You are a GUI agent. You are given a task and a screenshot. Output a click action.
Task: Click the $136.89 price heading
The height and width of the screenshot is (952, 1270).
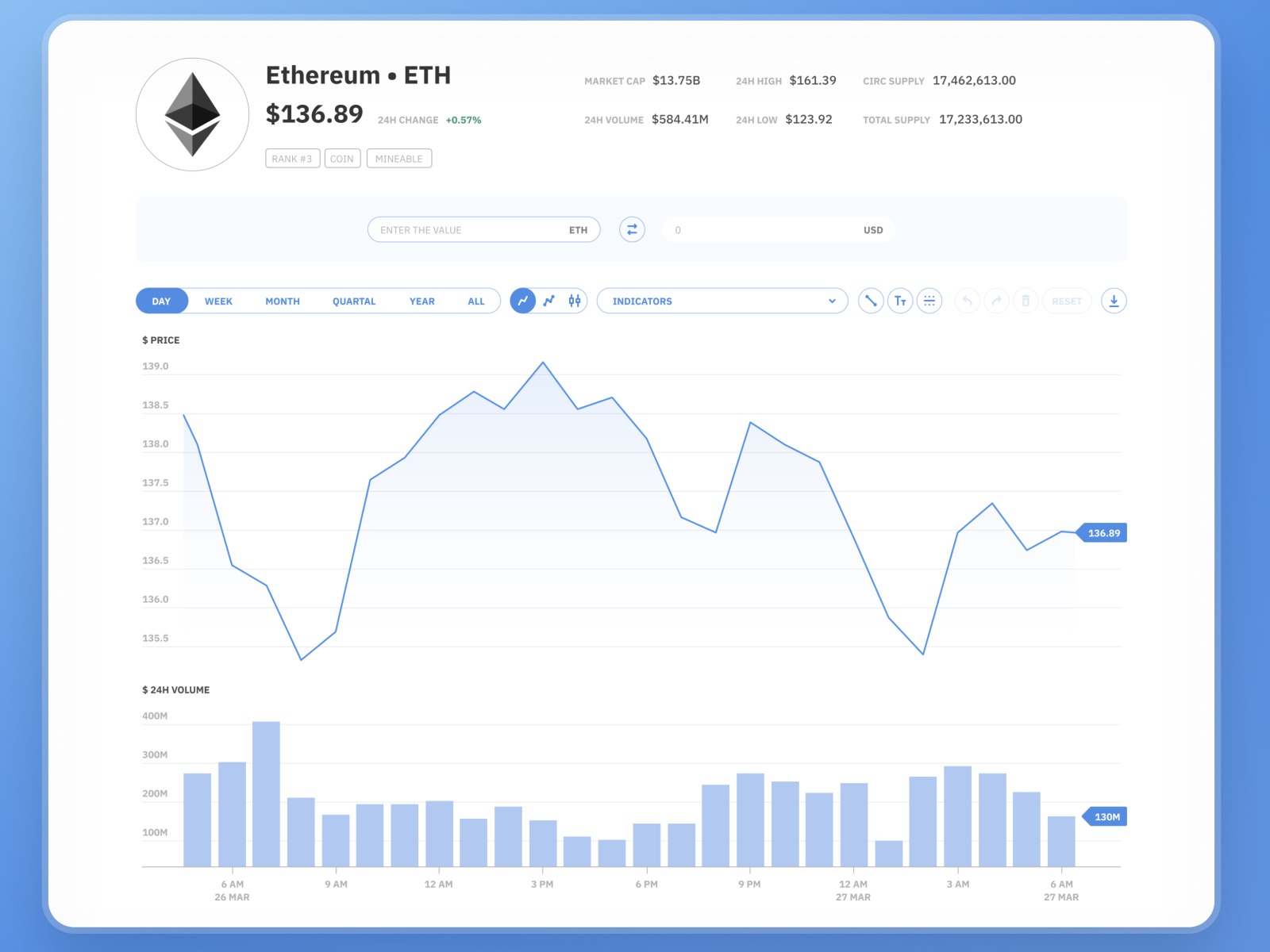click(314, 114)
